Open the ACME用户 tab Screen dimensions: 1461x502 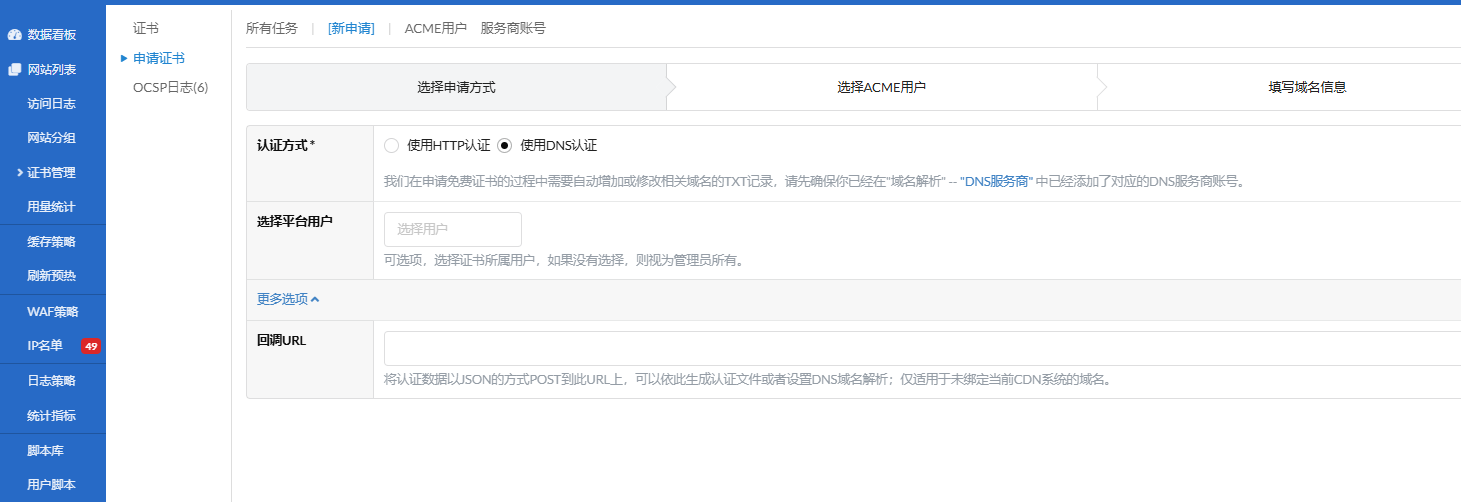[x=435, y=28]
